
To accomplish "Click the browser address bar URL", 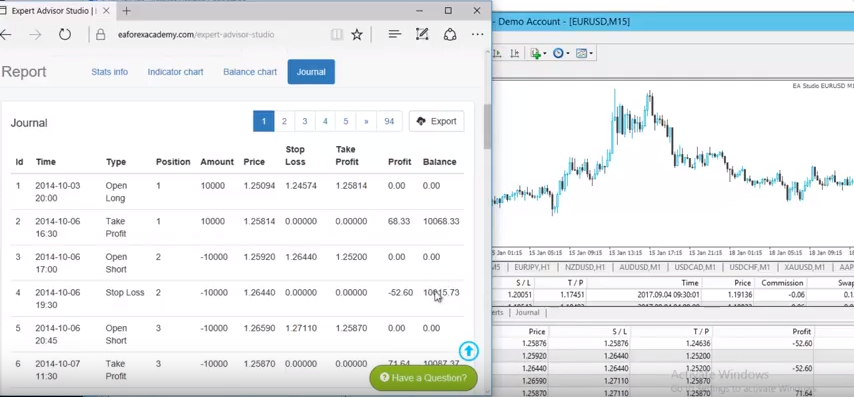I will [196, 35].
